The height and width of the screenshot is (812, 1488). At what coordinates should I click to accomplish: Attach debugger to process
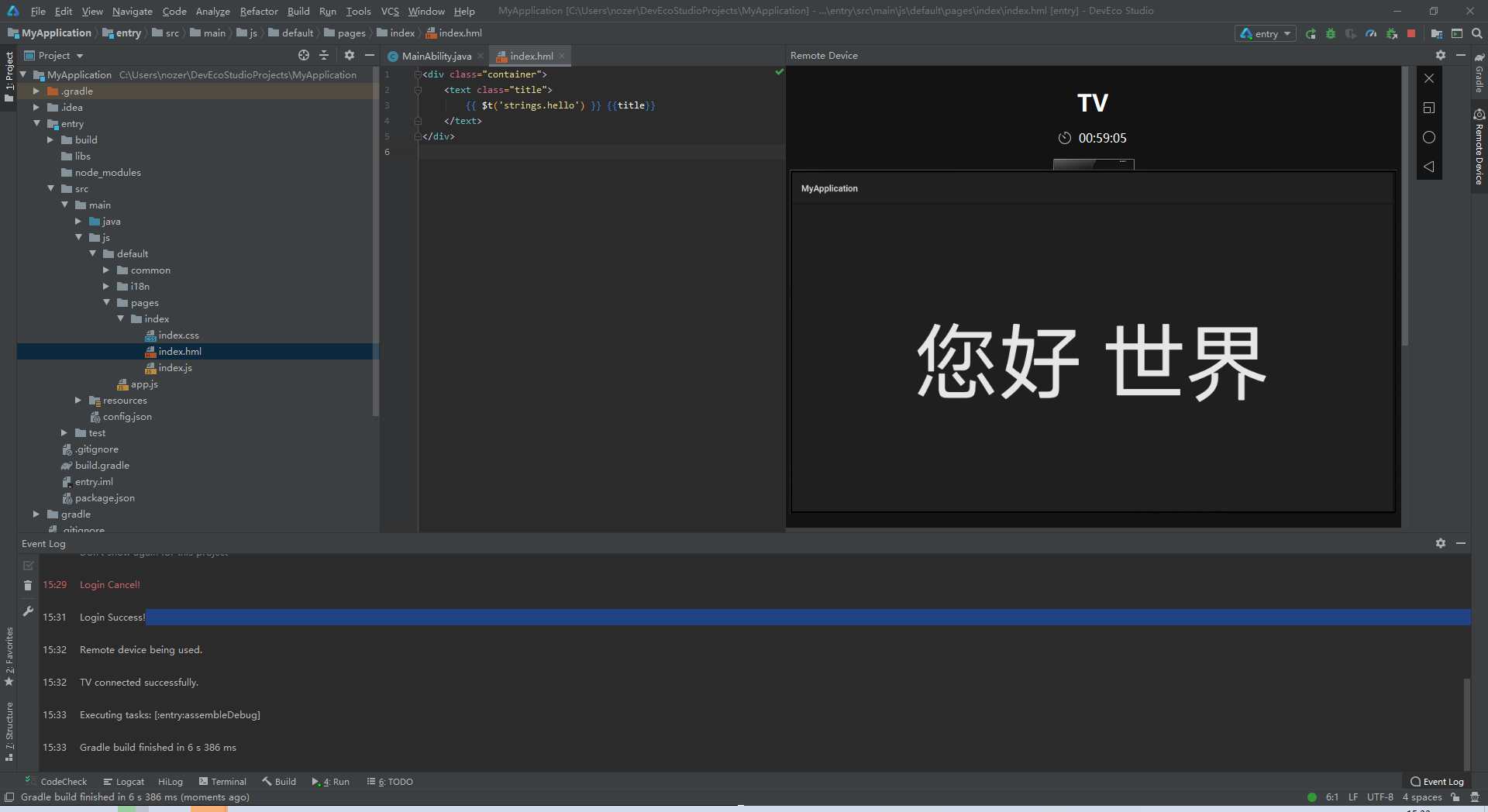pyautogui.click(x=1392, y=33)
